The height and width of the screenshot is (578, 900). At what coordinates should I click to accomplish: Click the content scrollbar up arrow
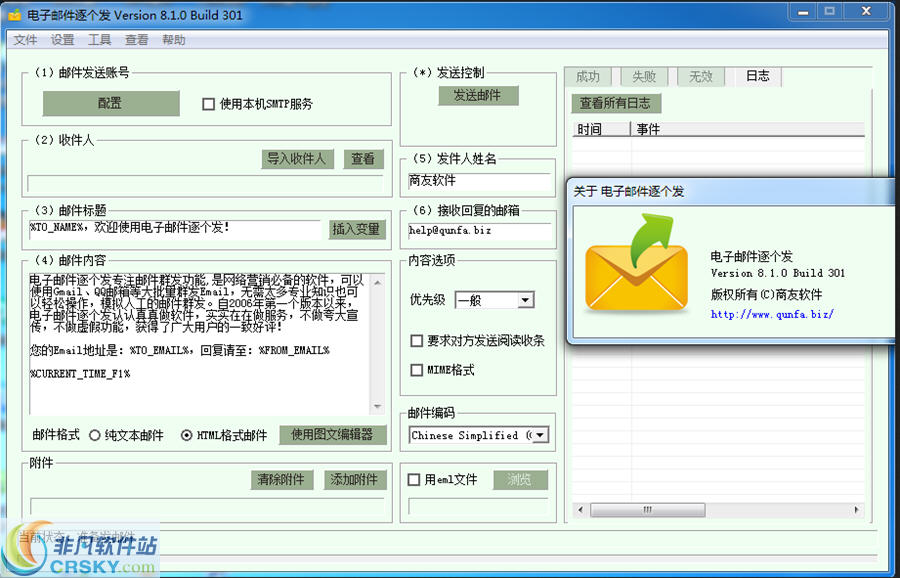377,282
